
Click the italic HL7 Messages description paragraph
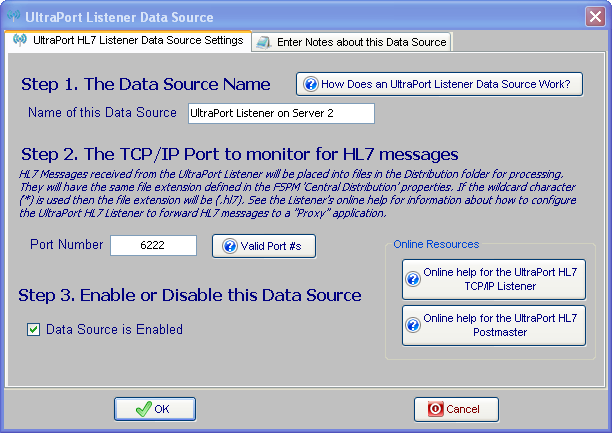(x=298, y=194)
